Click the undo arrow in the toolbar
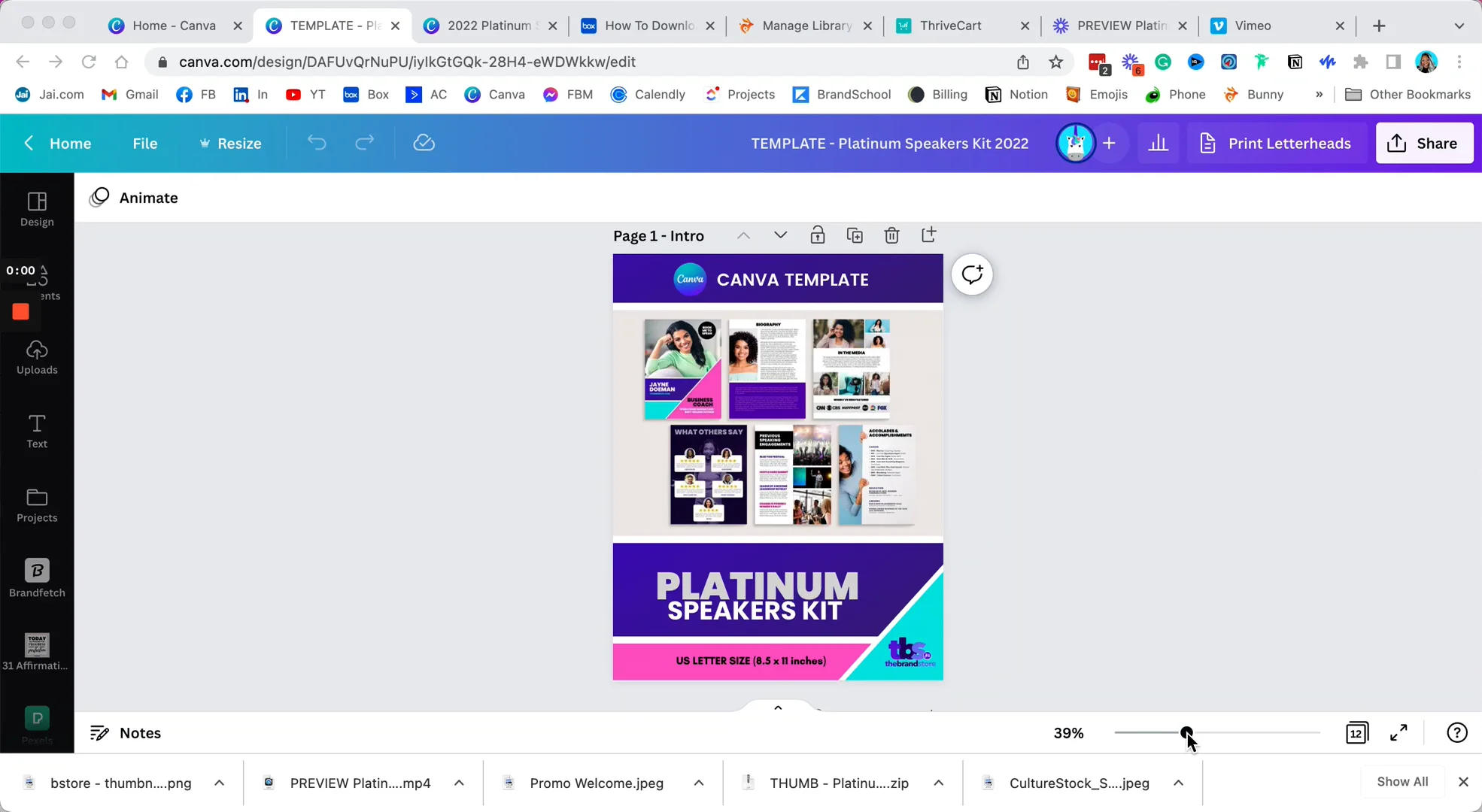 point(316,143)
